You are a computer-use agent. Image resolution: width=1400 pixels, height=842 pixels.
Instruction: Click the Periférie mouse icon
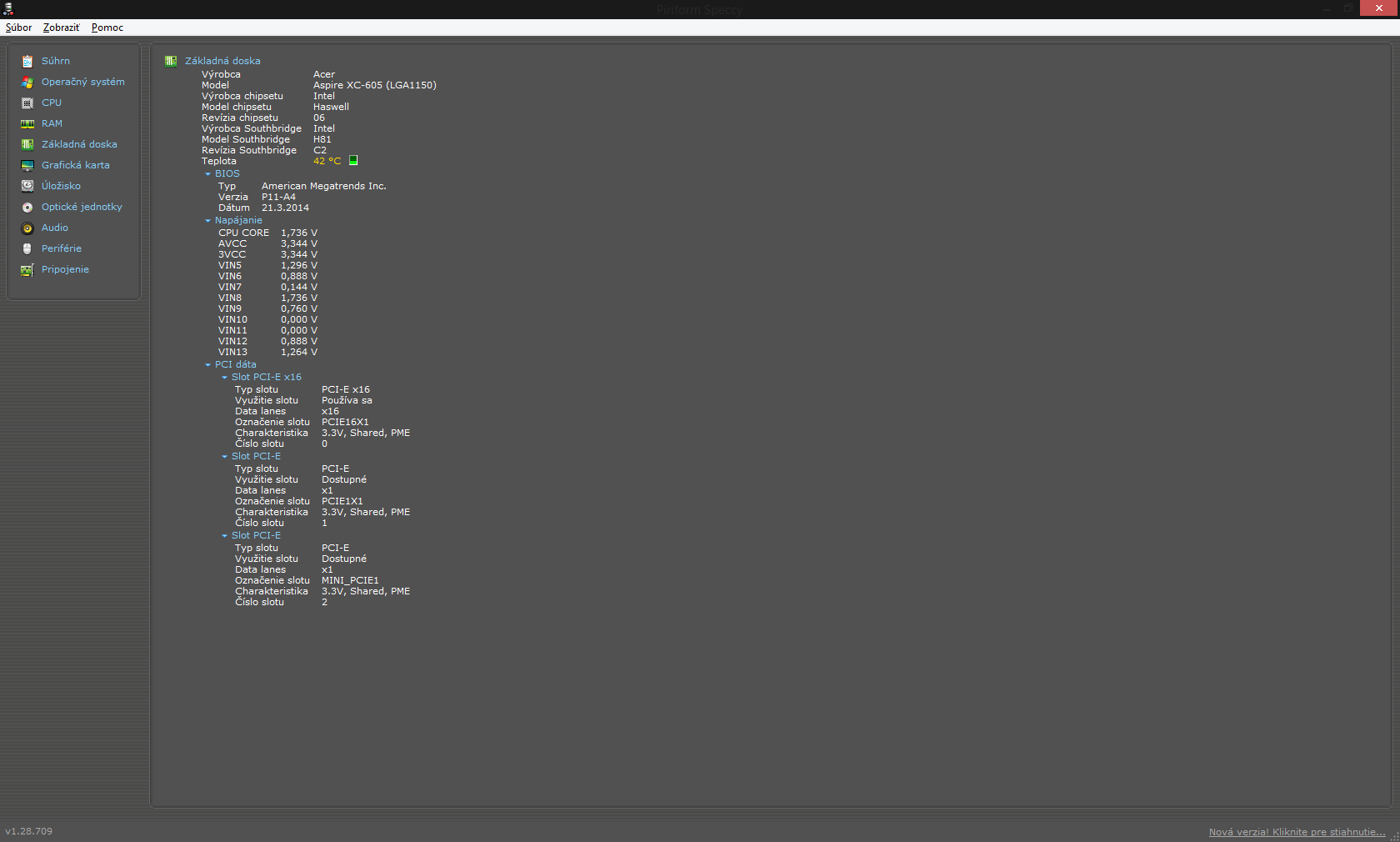tap(27, 248)
